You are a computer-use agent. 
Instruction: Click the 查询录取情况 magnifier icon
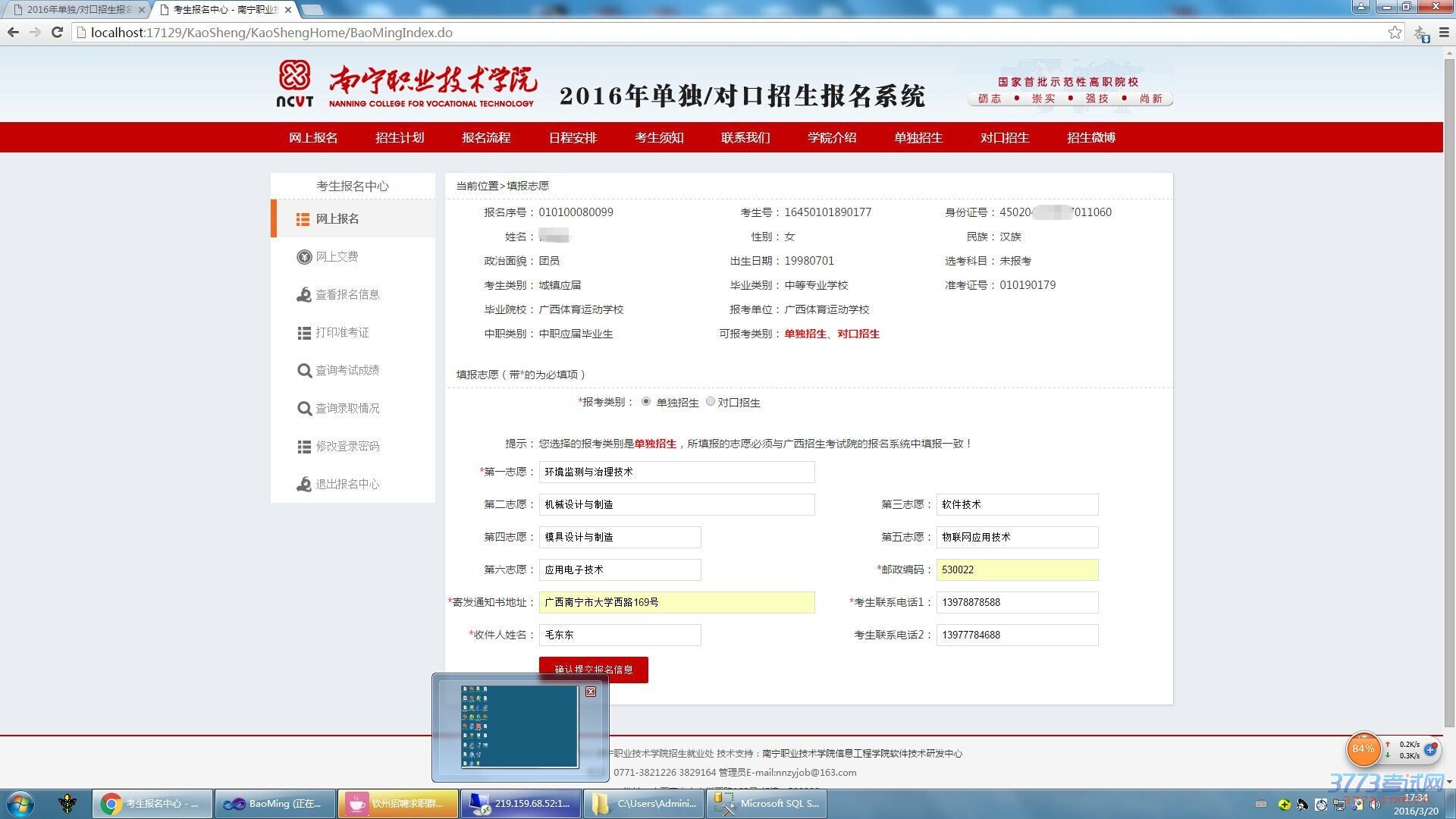point(304,409)
